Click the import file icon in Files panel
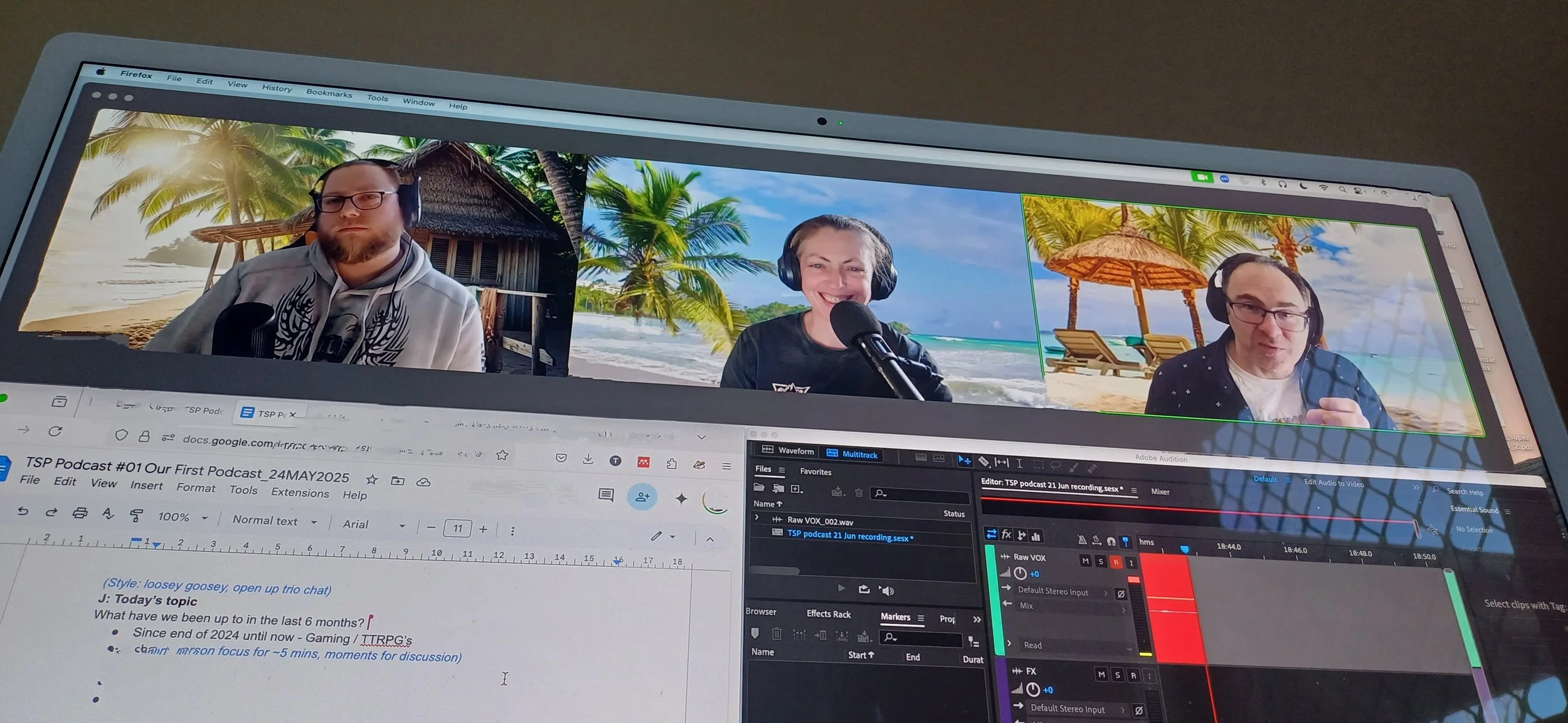Viewport: 1568px width, 723px height. coord(778,488)
